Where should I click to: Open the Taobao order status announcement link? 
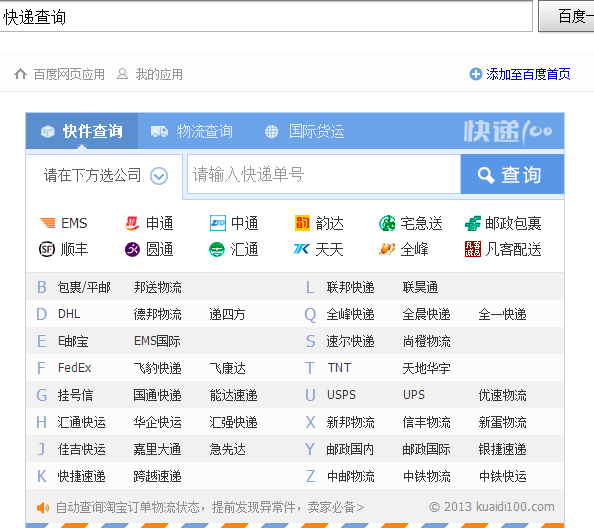click(x=210, y=507)
